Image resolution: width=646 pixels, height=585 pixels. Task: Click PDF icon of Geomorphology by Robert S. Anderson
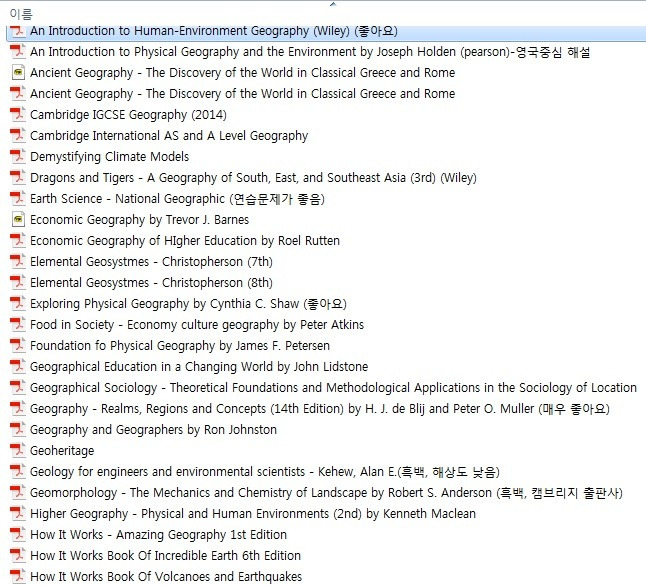18,493
